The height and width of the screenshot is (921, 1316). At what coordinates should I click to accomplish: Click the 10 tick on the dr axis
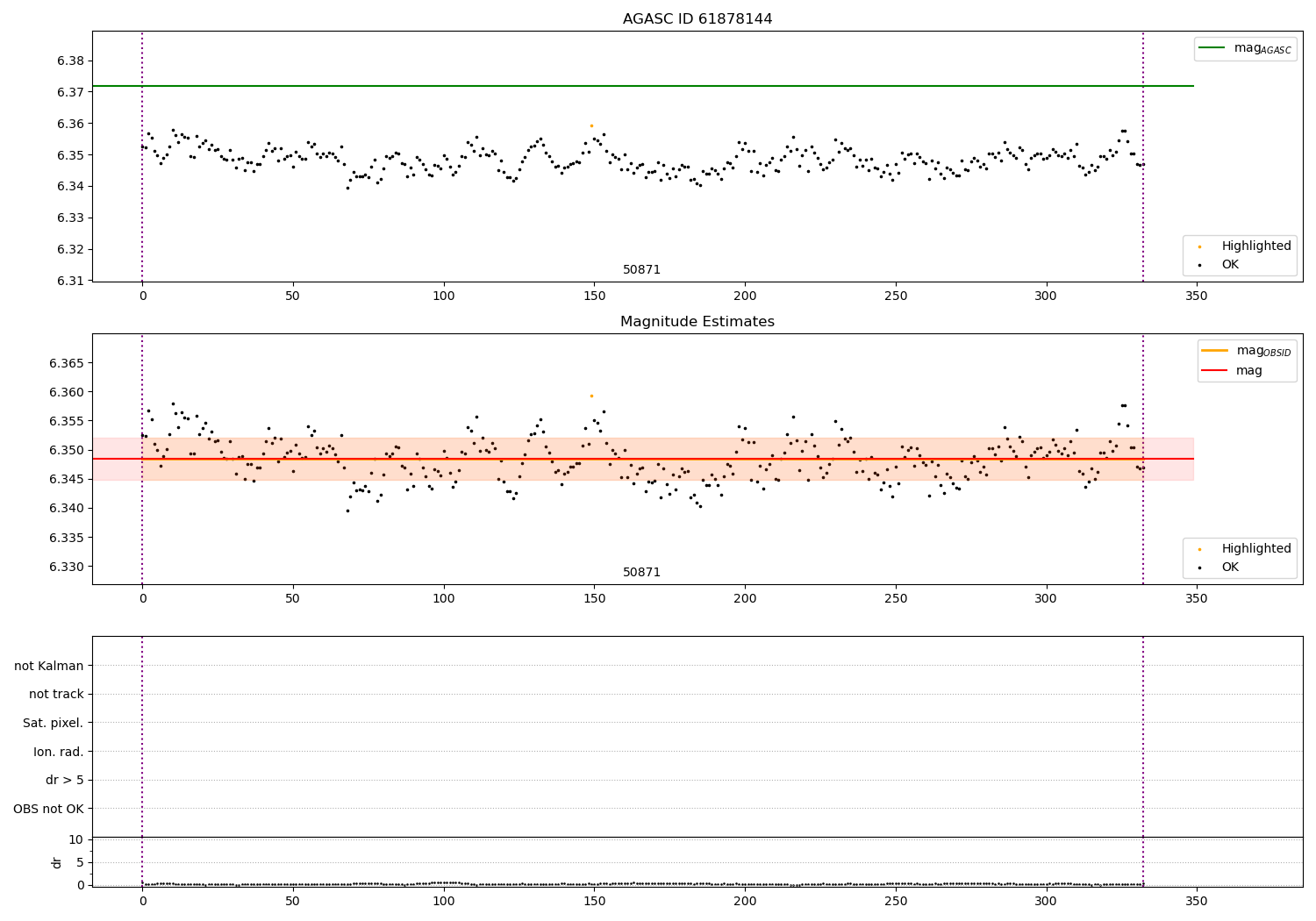76,839
